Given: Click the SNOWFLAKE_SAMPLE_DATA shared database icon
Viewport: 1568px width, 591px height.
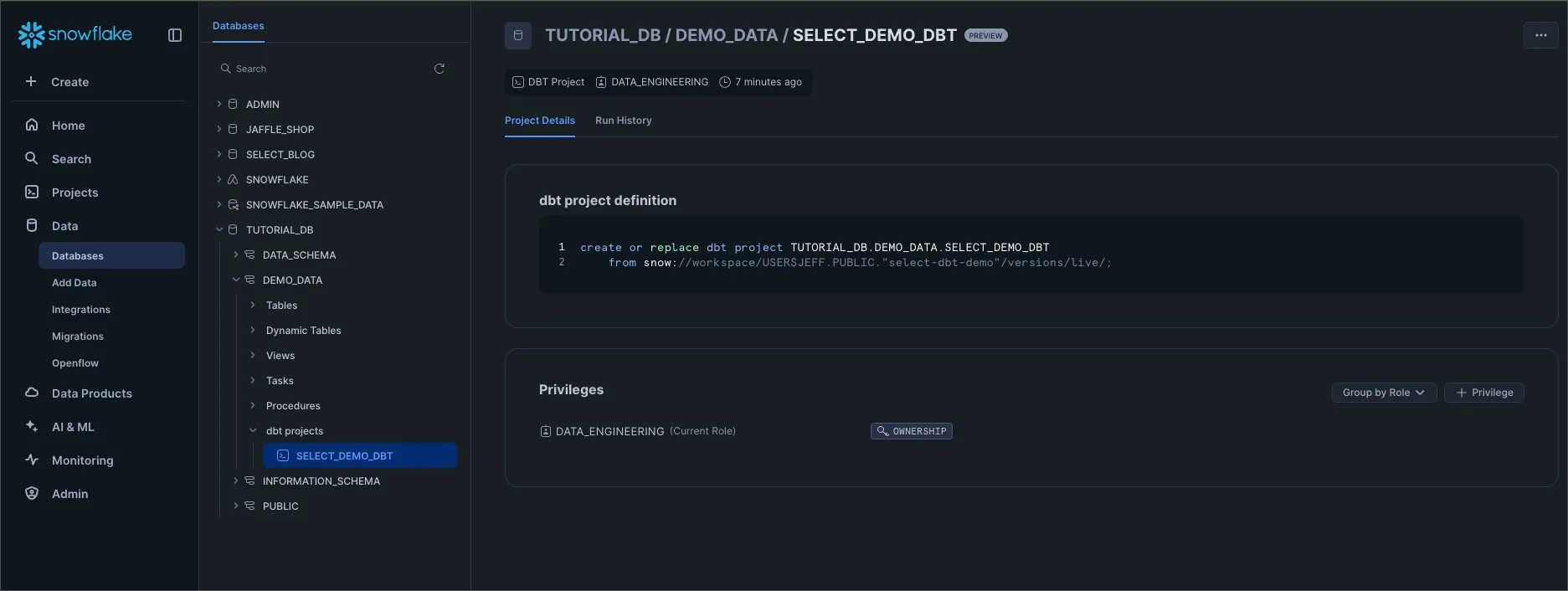Looking at the screenshot, I should pyautogui.click(x=234, y=204).
